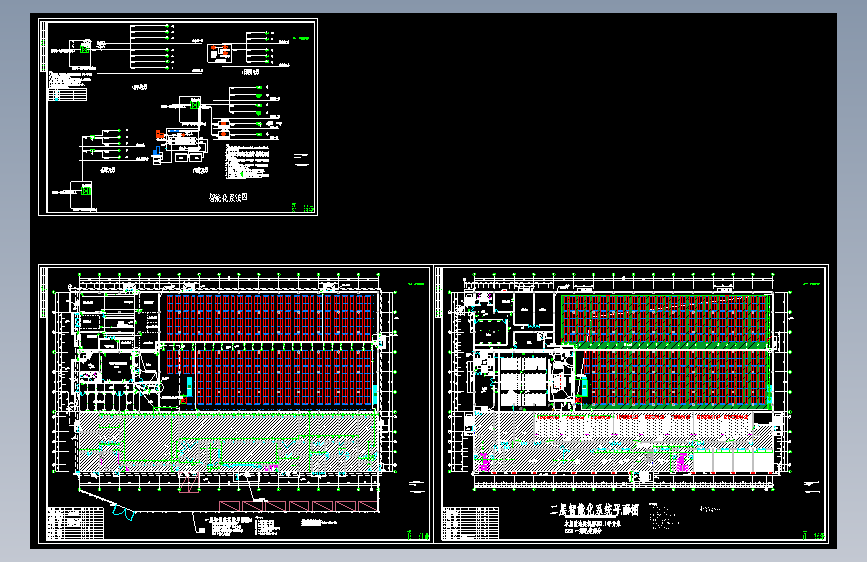The image size is (867, 562).
Task: Click the title block table in the second-floor plan sheet
Action: (470, 523)
